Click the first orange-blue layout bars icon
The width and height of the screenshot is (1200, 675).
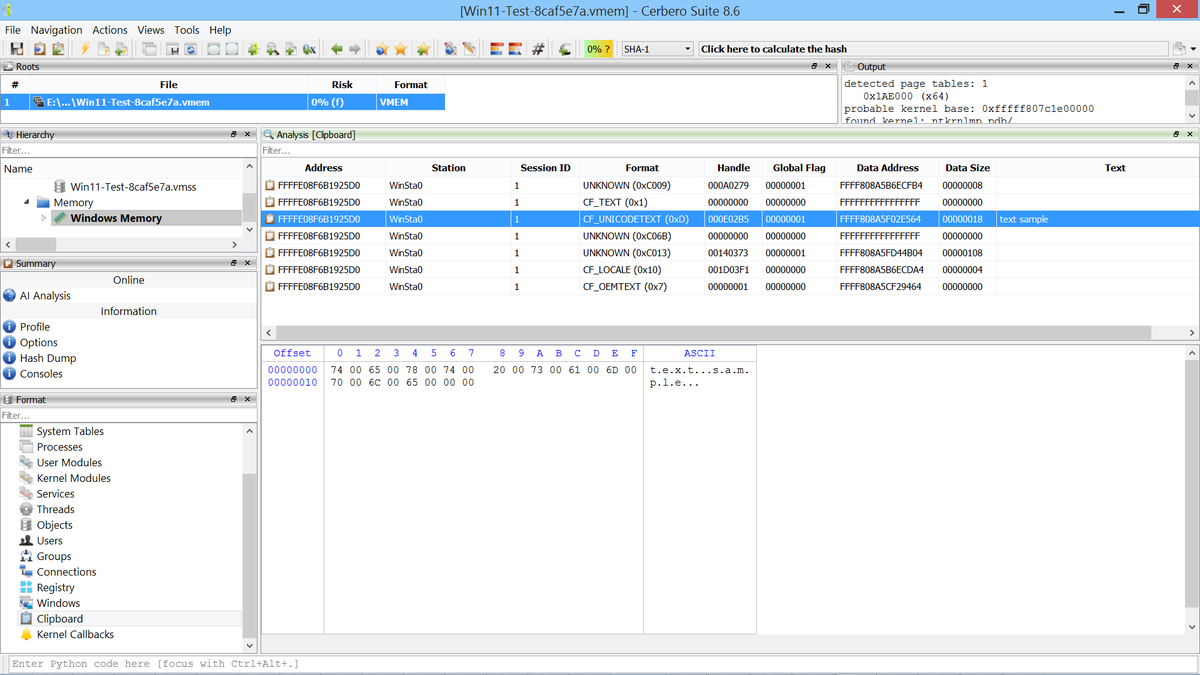[496, 49]
